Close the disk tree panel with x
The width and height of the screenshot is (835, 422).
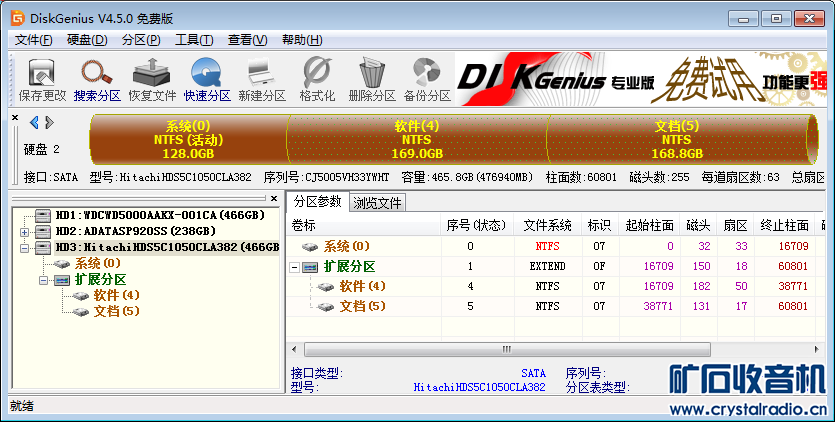(x=274, y=198)
